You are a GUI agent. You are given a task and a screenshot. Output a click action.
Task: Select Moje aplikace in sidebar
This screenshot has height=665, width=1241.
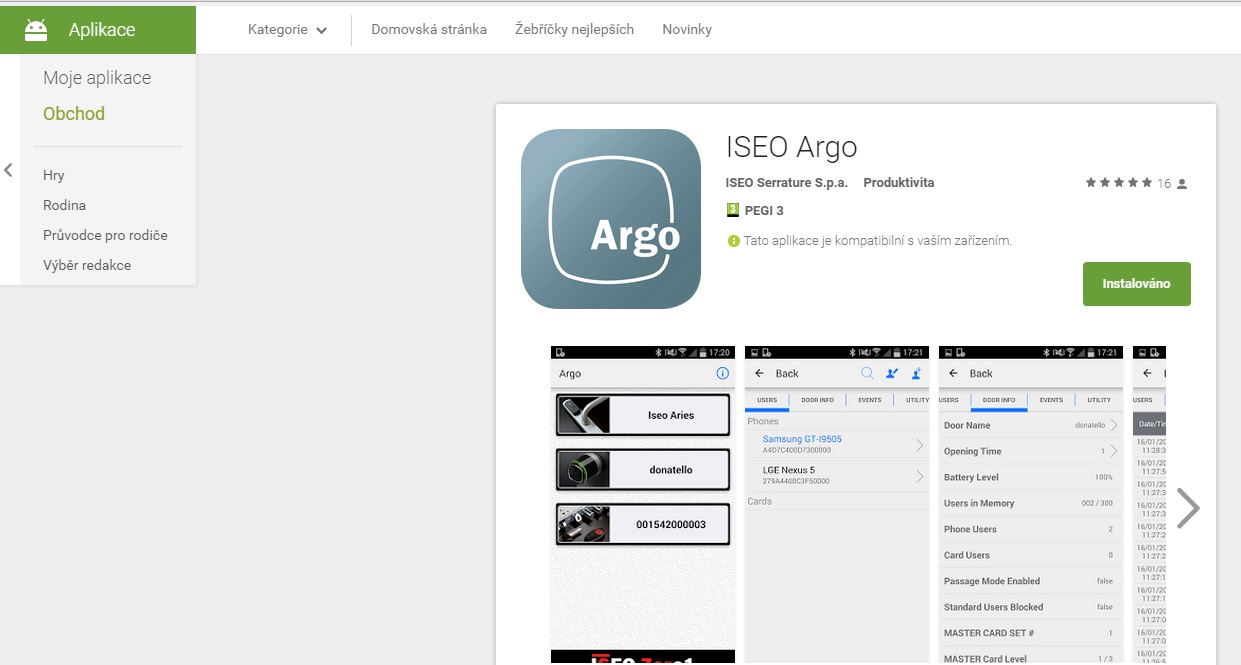pos(97,78)
